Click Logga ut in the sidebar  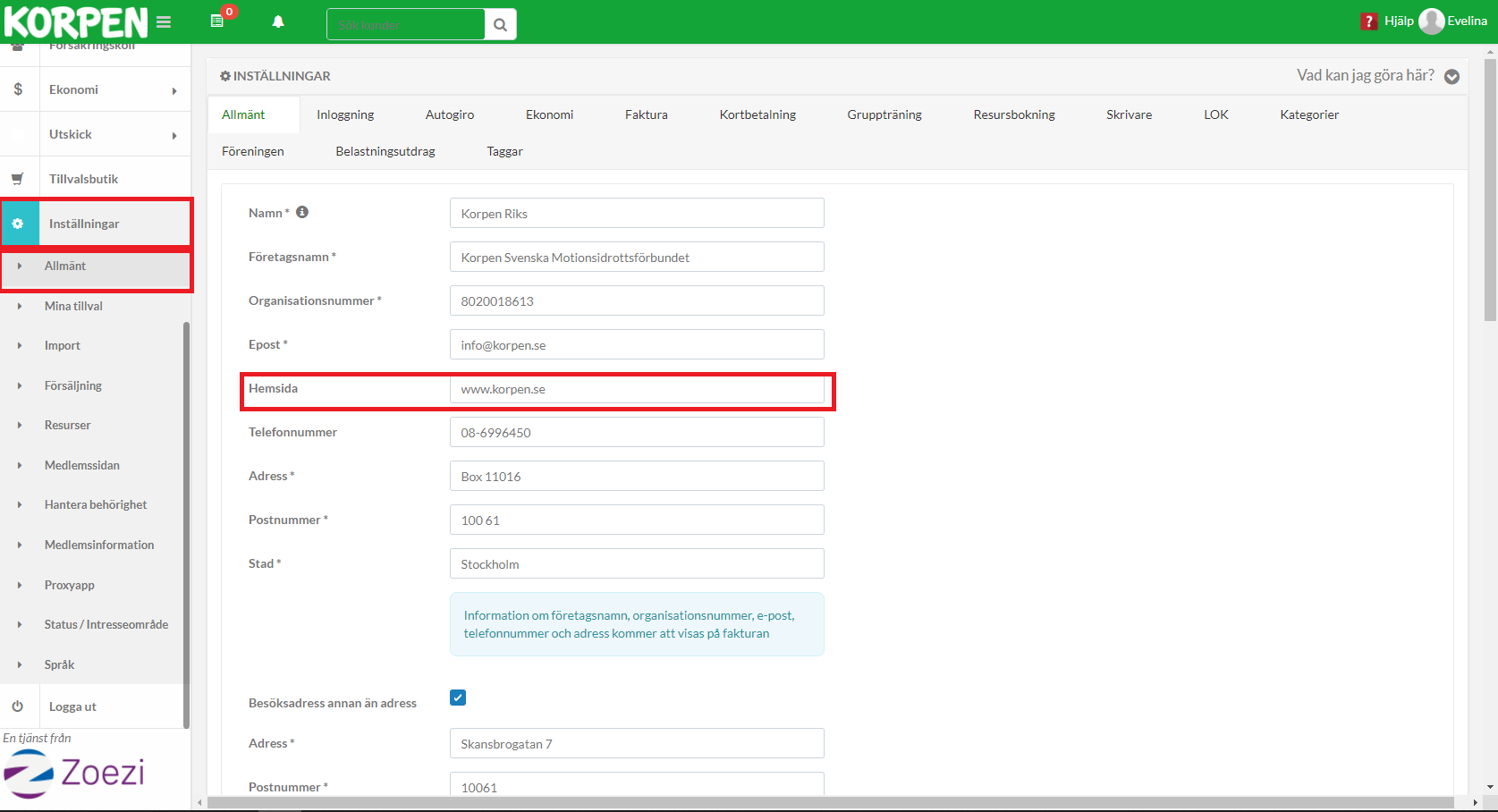tap(72, 706)
